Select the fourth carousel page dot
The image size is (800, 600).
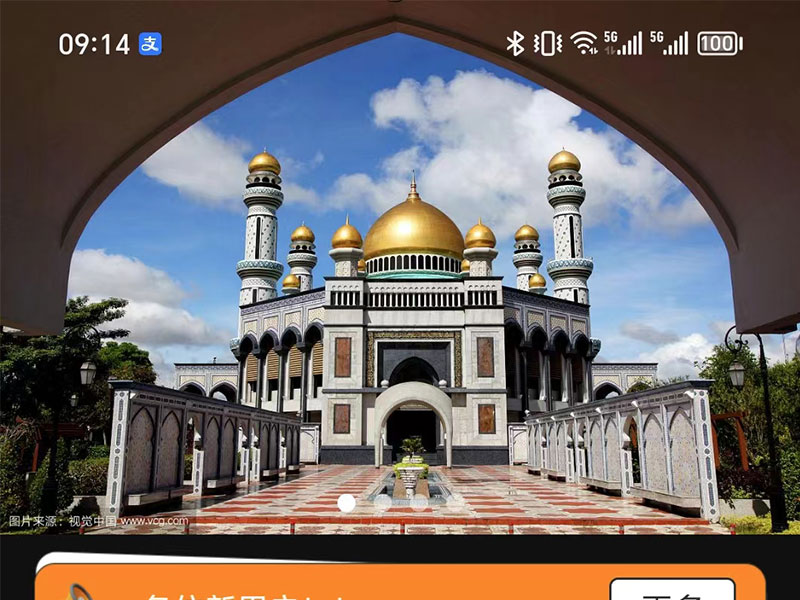coord(455,503)
